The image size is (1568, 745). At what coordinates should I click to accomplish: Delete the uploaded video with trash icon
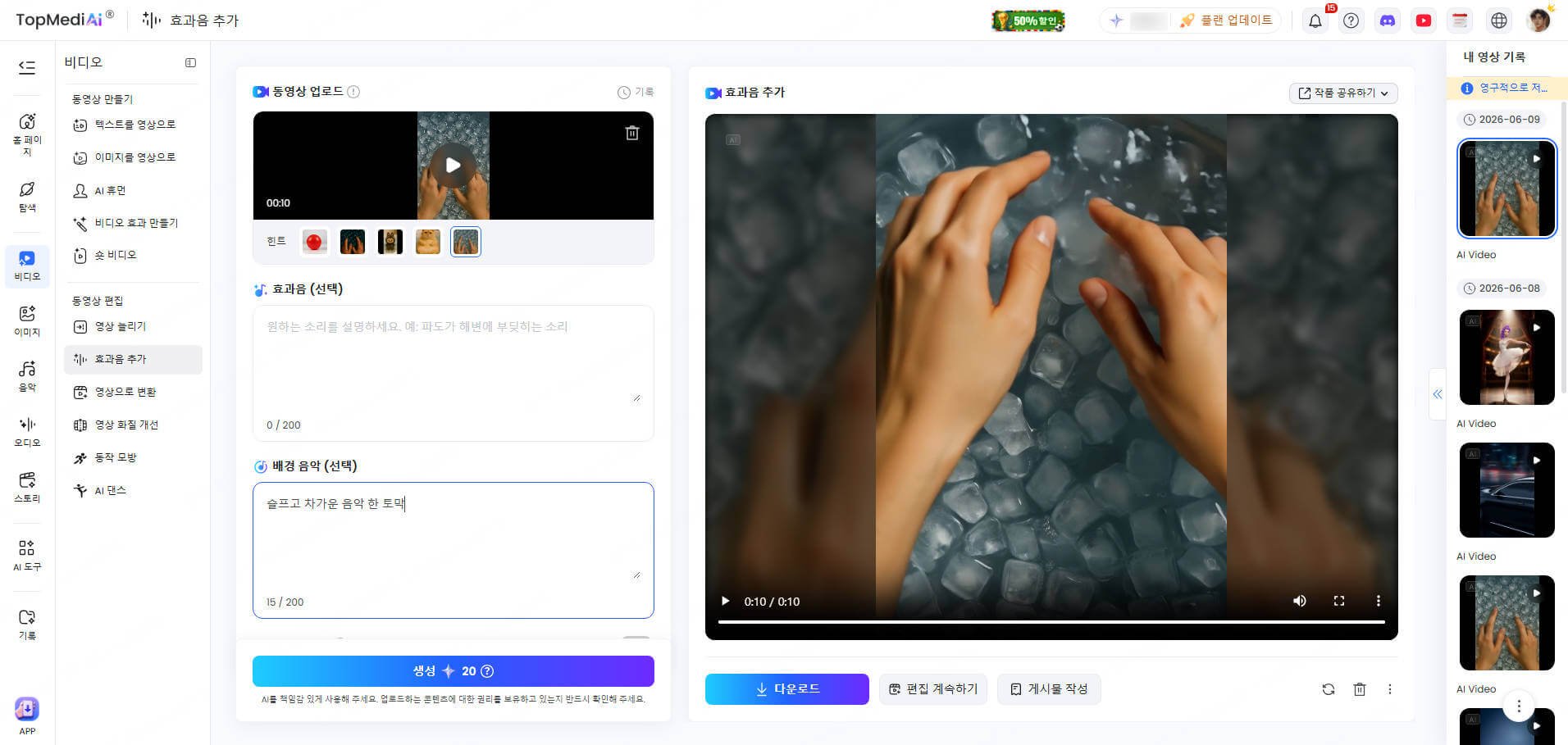(632, 133)
